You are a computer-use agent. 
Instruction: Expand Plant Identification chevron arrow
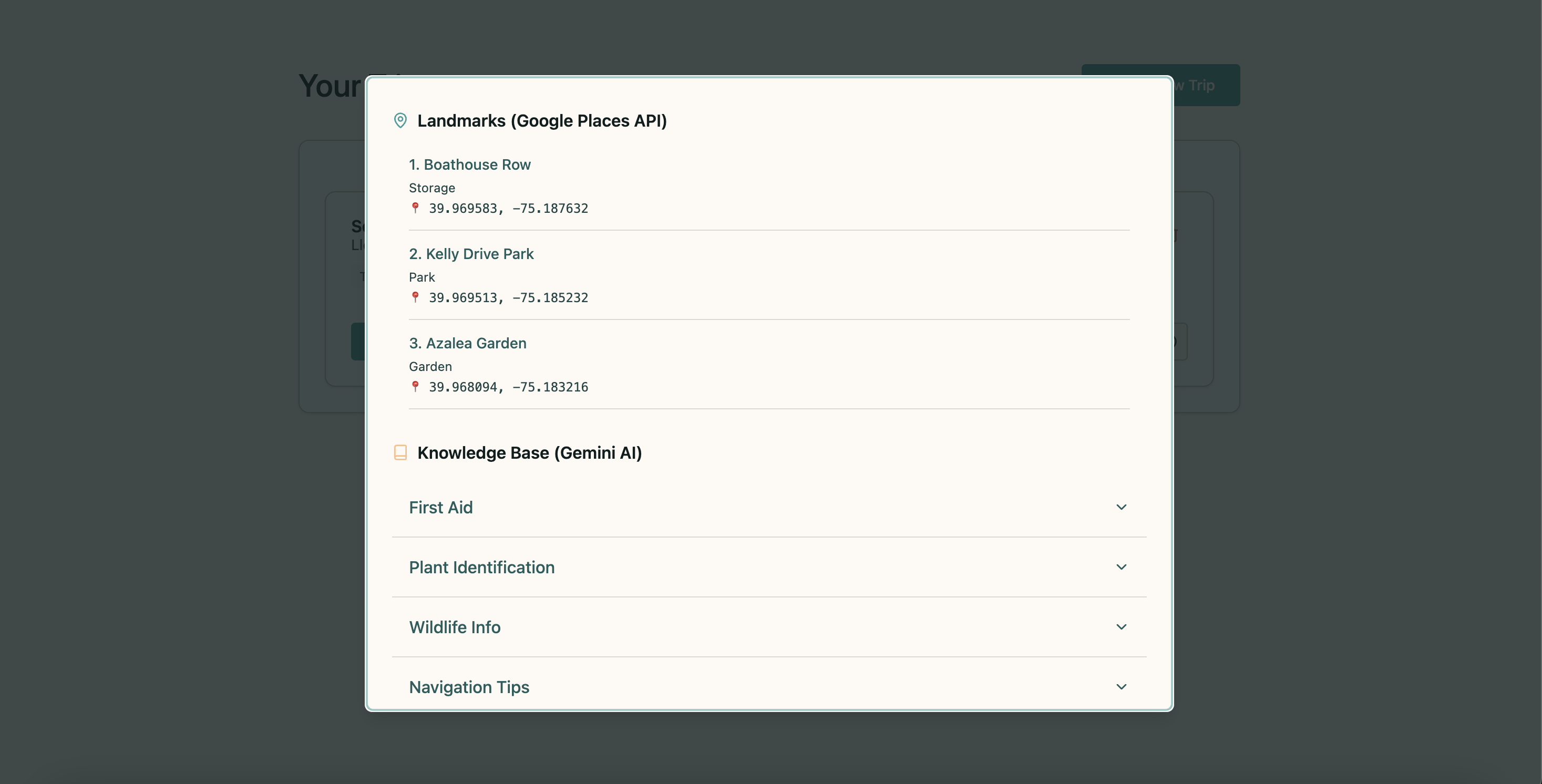(x=1121, y=567)
